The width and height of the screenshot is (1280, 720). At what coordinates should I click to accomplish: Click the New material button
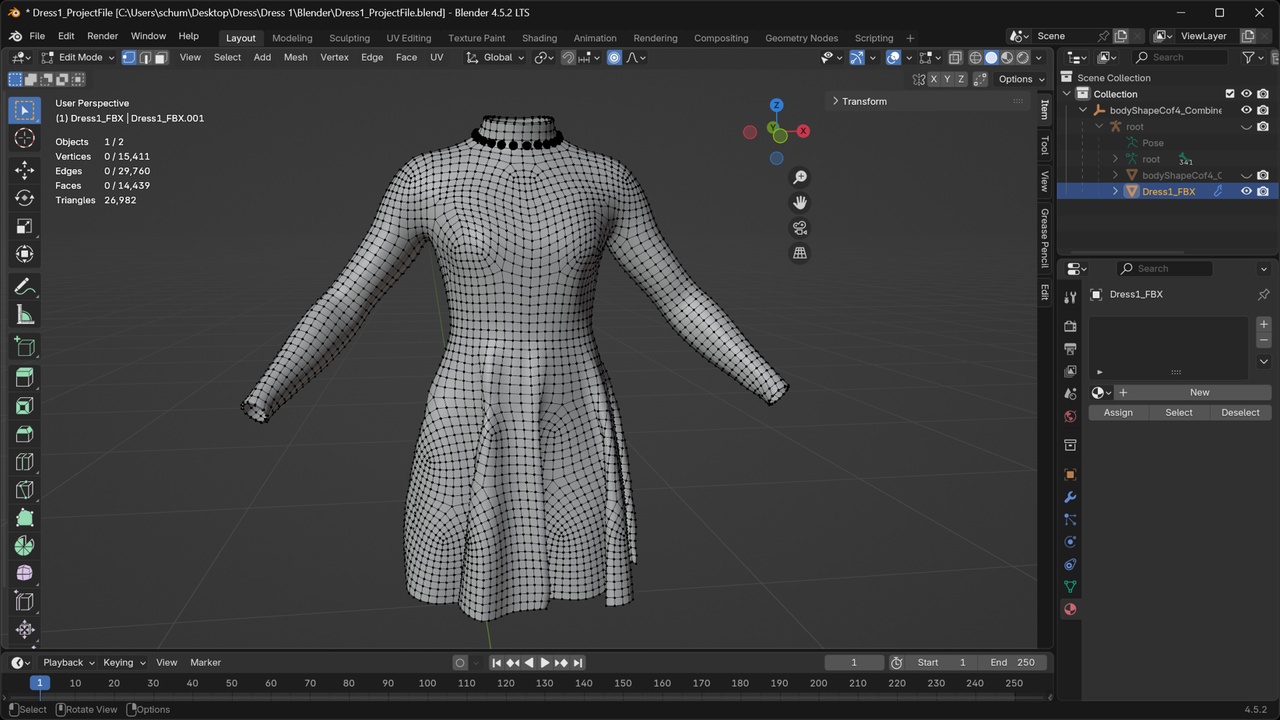coord(1200,392)
